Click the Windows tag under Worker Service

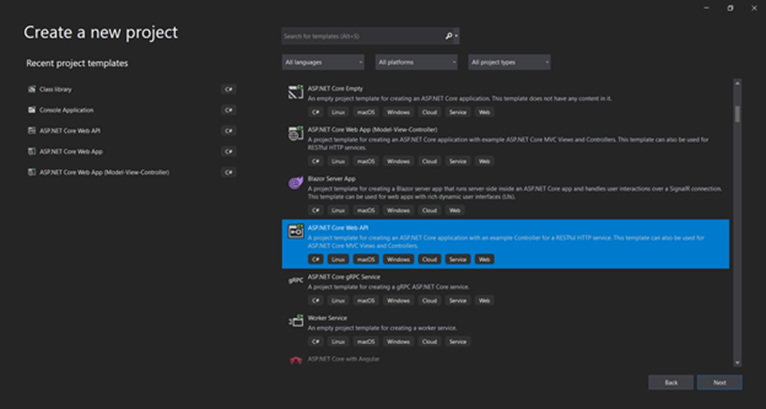pyautogui.click(x=398, y=342)
